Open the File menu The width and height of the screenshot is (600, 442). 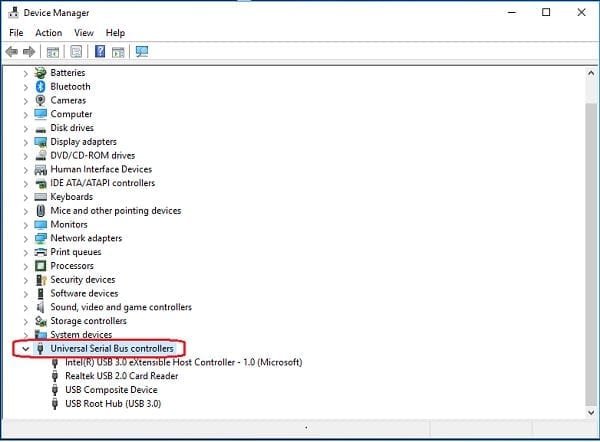pyautogui.click(x=16, y=33)
